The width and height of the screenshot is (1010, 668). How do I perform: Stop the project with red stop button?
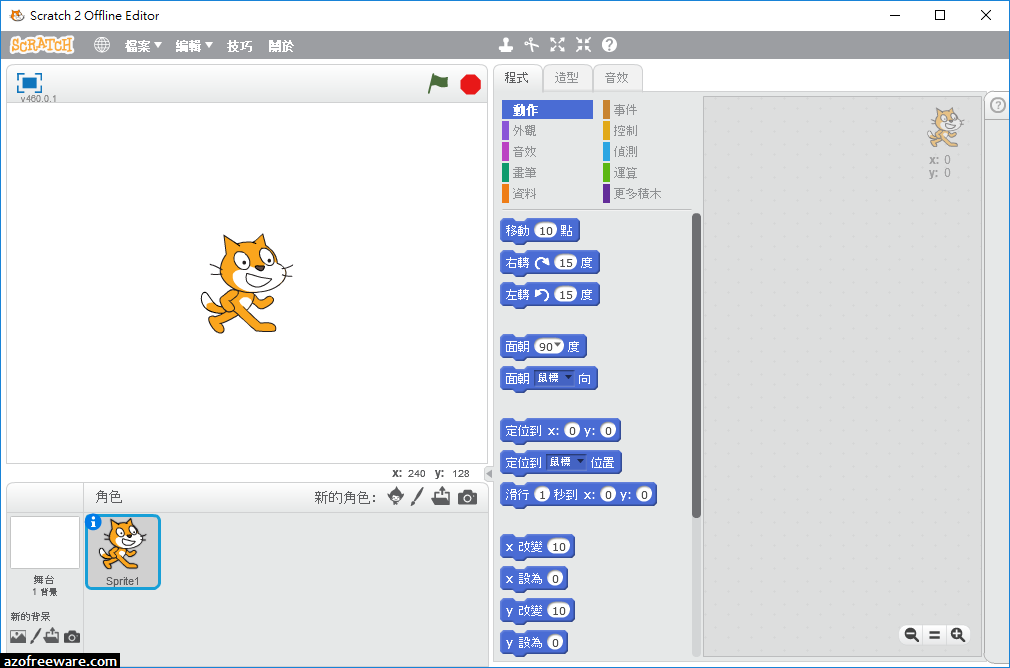471,84
